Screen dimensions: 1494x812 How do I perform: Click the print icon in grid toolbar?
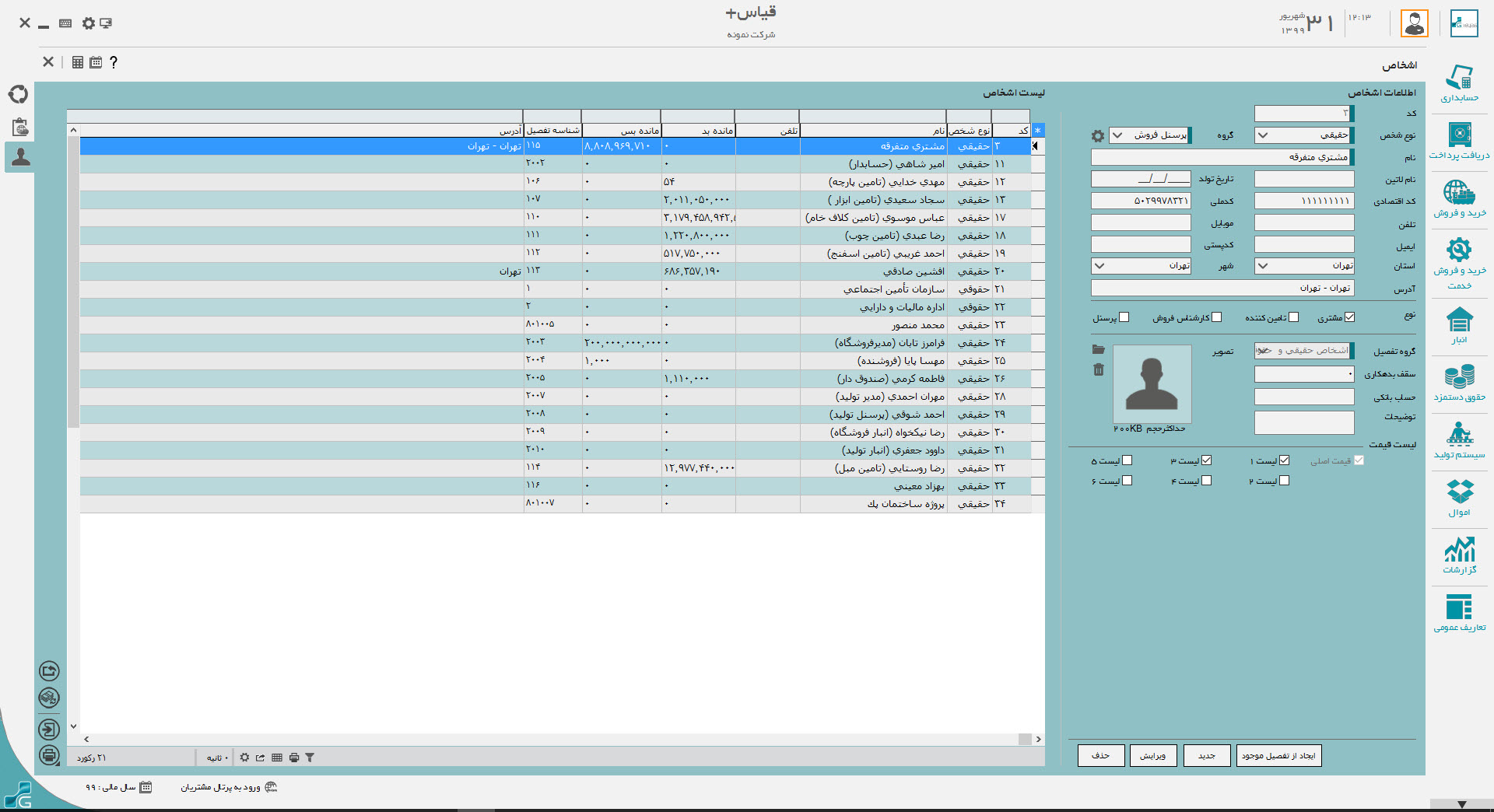tap(294, 758)
